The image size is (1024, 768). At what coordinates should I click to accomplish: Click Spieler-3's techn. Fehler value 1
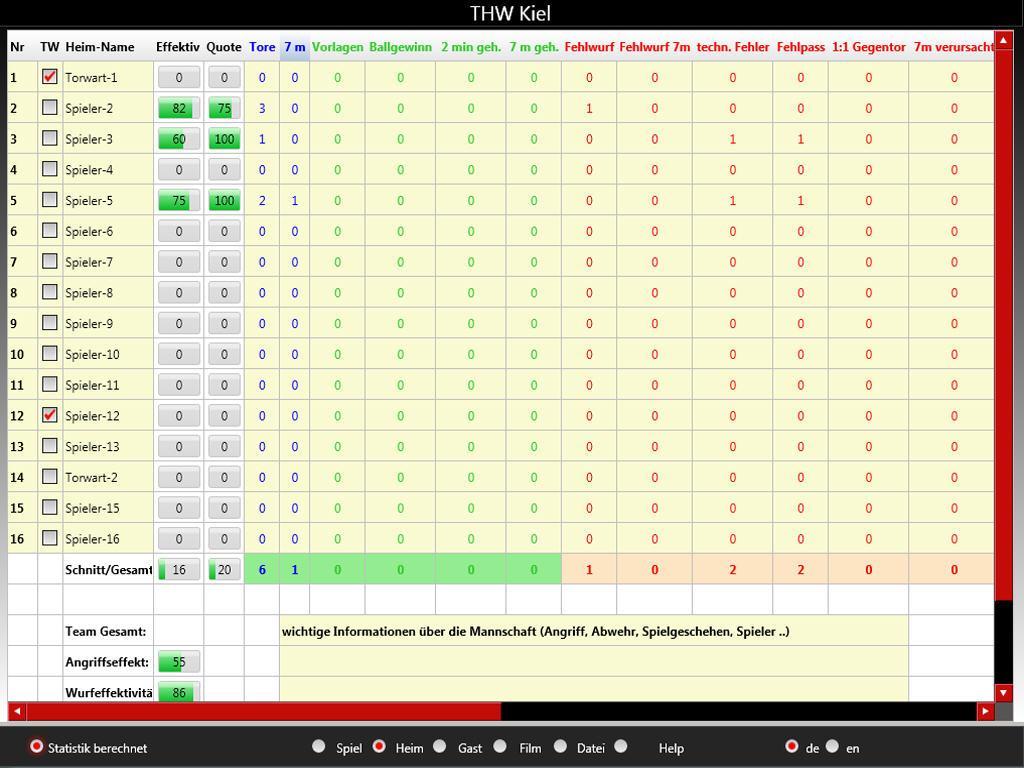(x=733, y=139)
